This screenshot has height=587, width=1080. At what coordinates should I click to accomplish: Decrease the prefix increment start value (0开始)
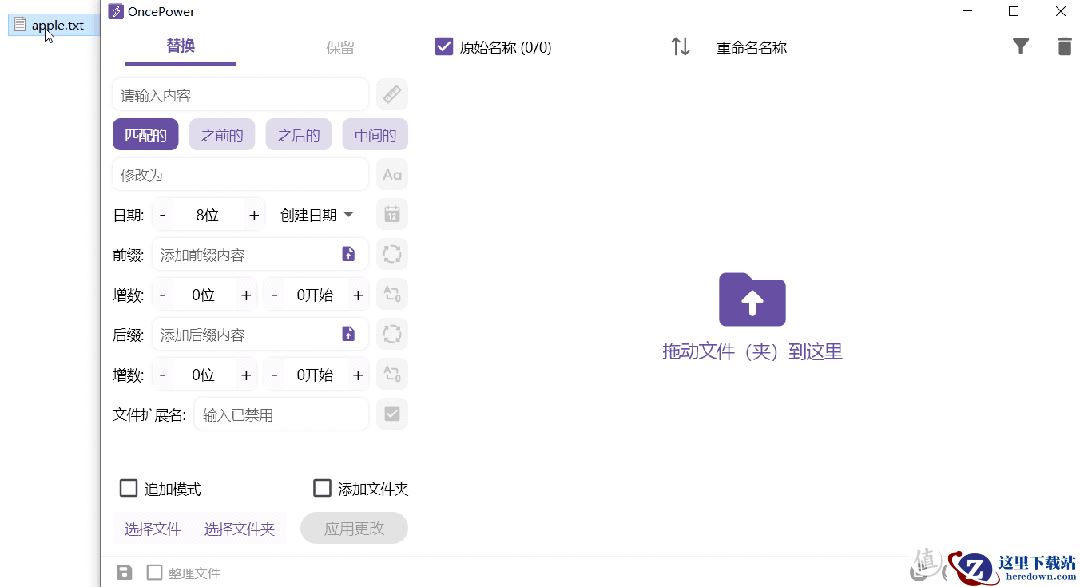pos(275,295)
